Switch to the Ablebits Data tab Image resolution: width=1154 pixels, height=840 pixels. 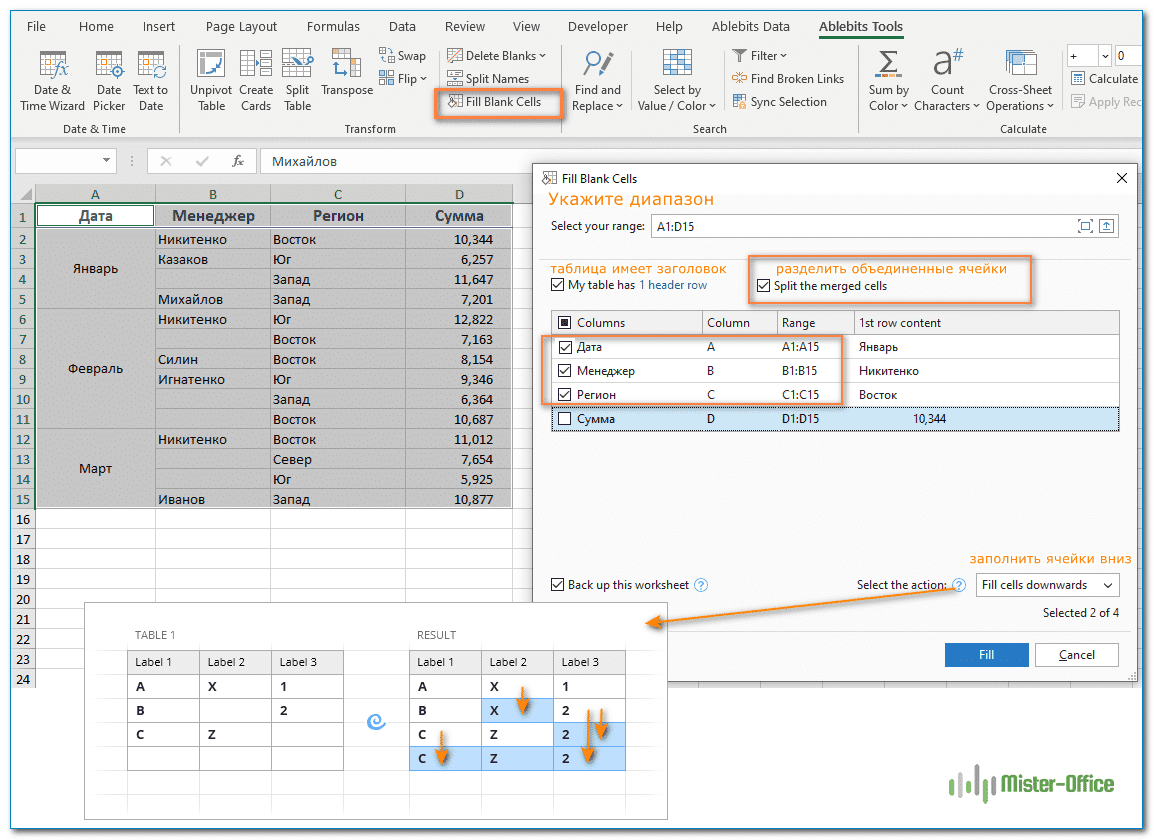tap(750, 27)
